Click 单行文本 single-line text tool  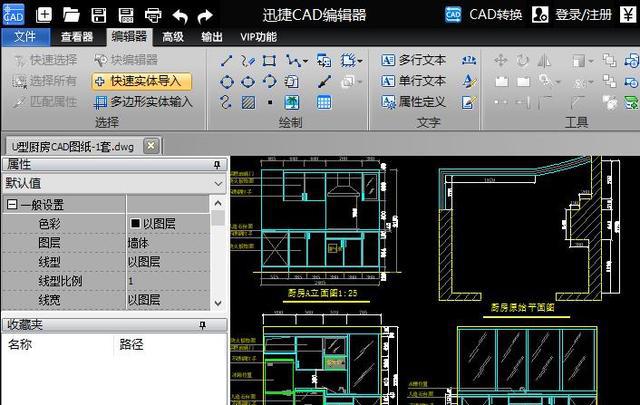pyautogui.click(x=413, y=81)
